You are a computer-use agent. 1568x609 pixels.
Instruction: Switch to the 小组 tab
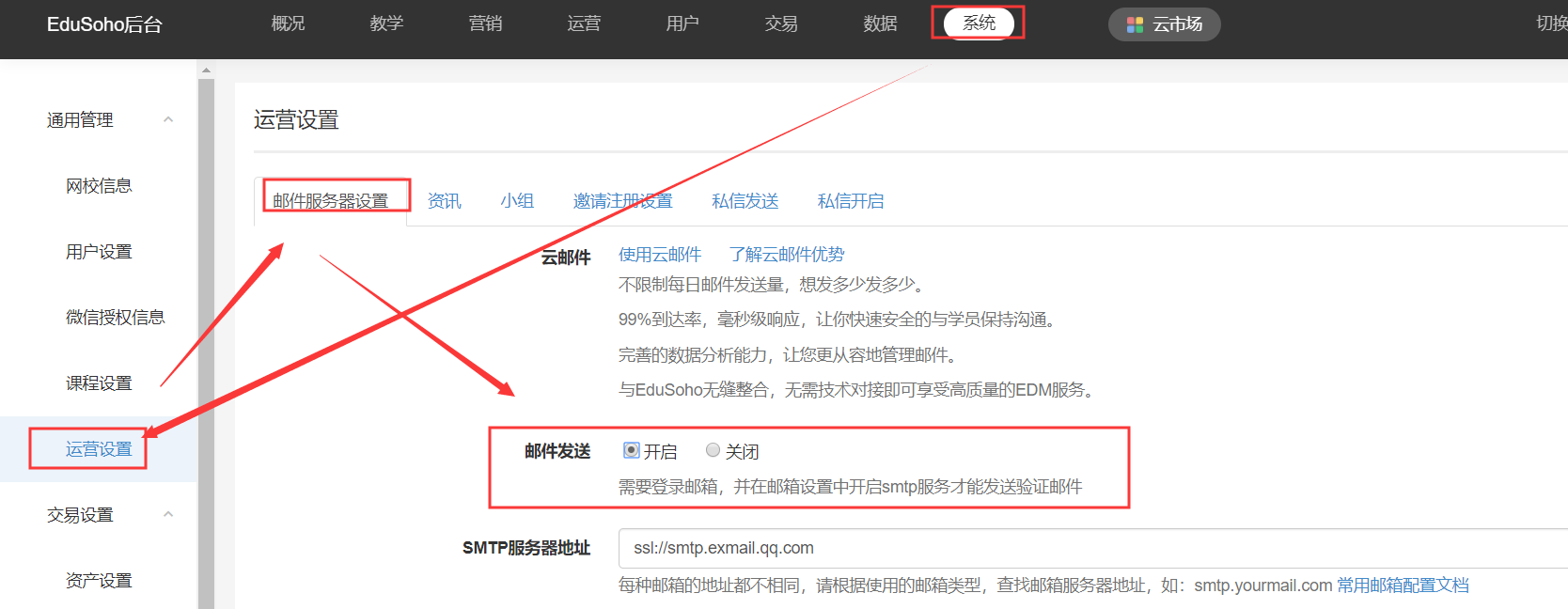coord(517,201)
